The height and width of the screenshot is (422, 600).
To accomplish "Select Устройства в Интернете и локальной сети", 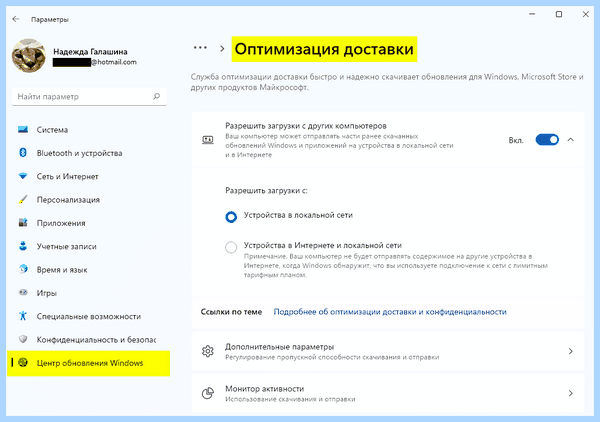I will [231, 247].
